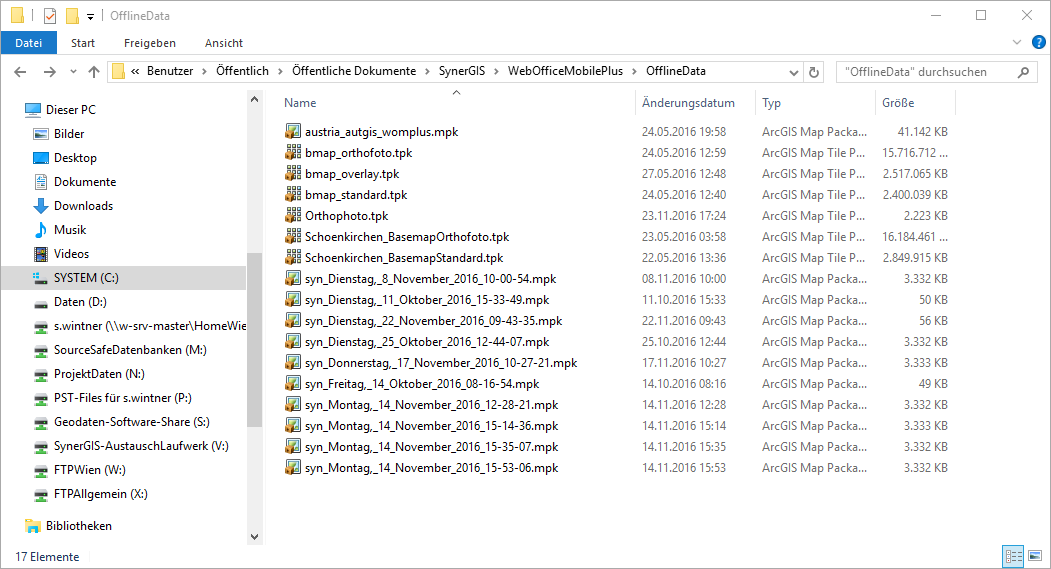Open the Datei menu tab

click(x=29, y=43)
